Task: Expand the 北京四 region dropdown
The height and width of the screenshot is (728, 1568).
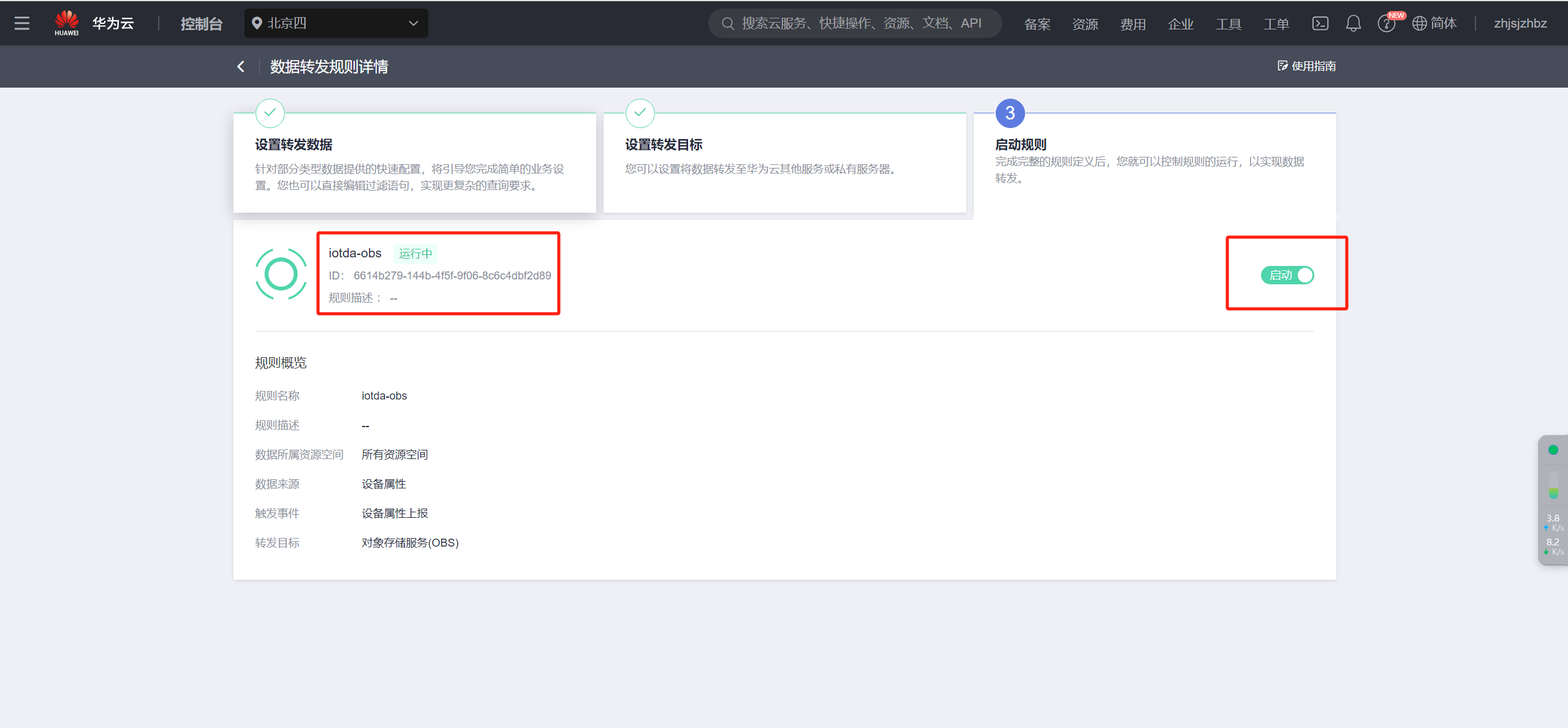Action: pos(336,23)
